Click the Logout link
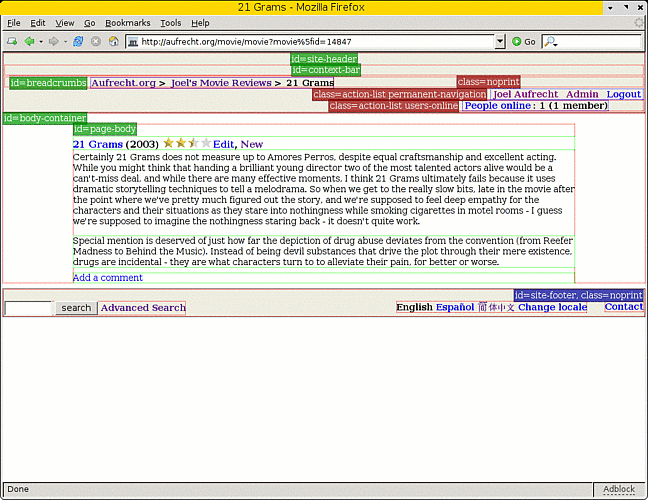The height and width of the screenshot is (500, 648). coord(623,94)
